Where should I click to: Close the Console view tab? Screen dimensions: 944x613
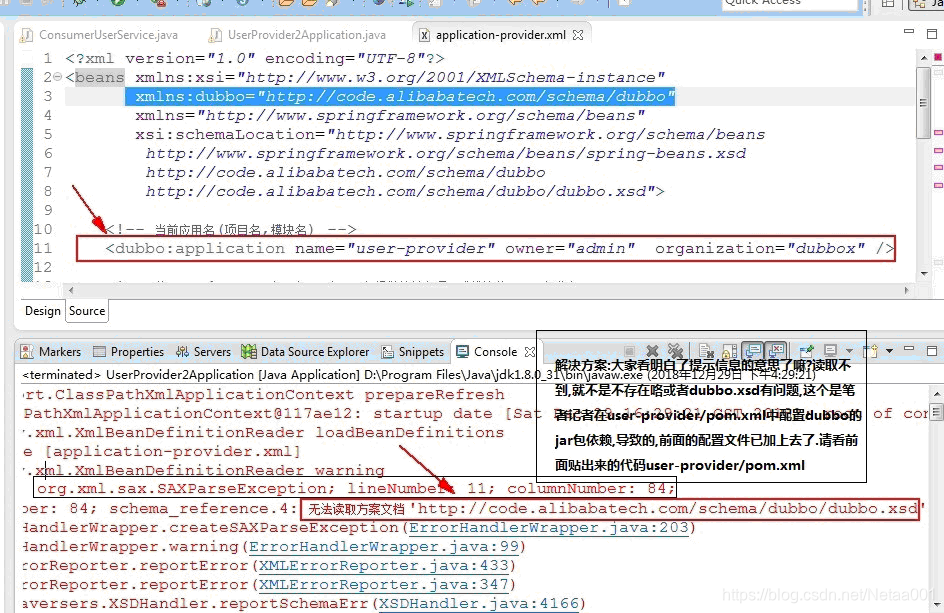click(x=530, y=352)
